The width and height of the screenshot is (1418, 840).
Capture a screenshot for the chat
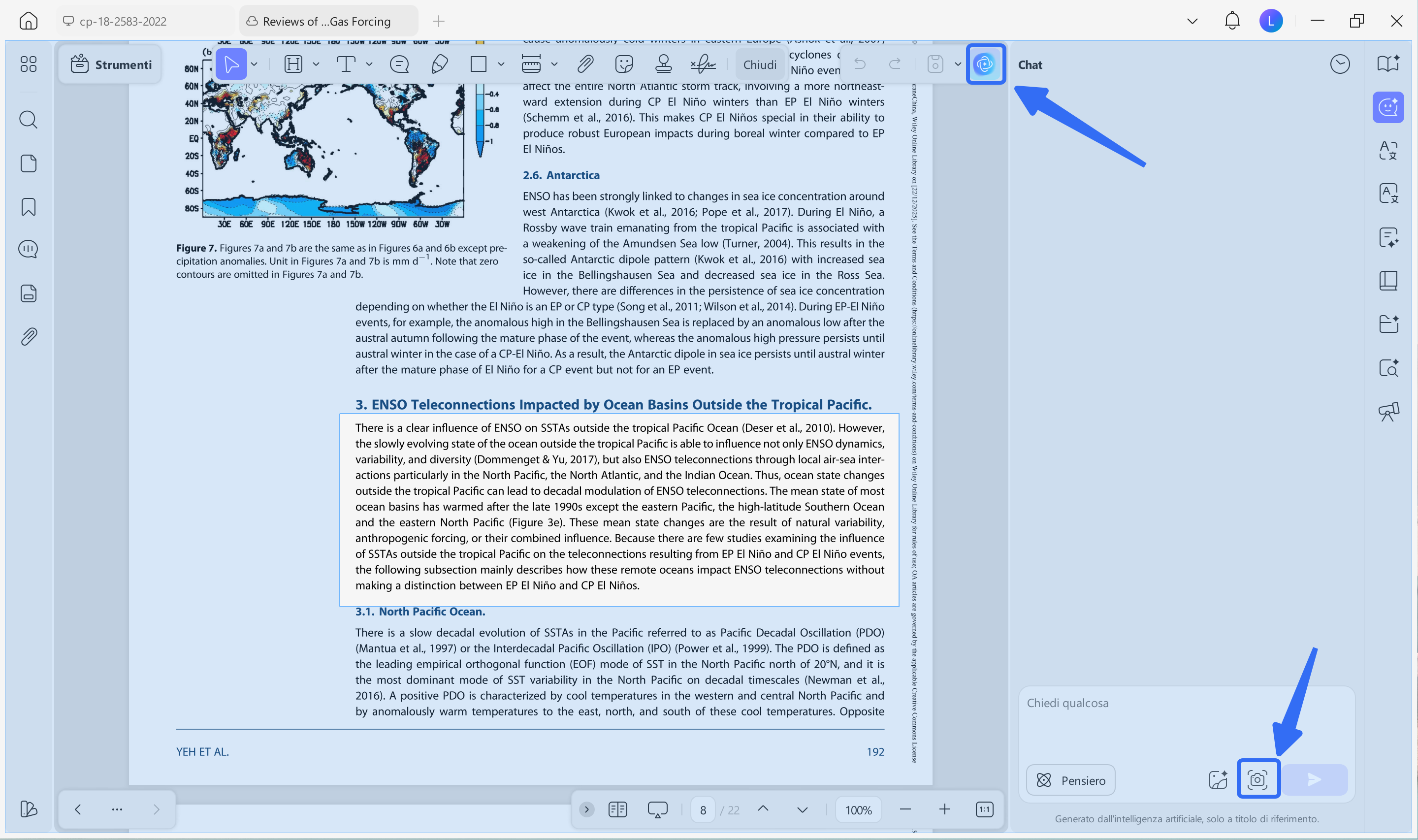pos(1257,779)
